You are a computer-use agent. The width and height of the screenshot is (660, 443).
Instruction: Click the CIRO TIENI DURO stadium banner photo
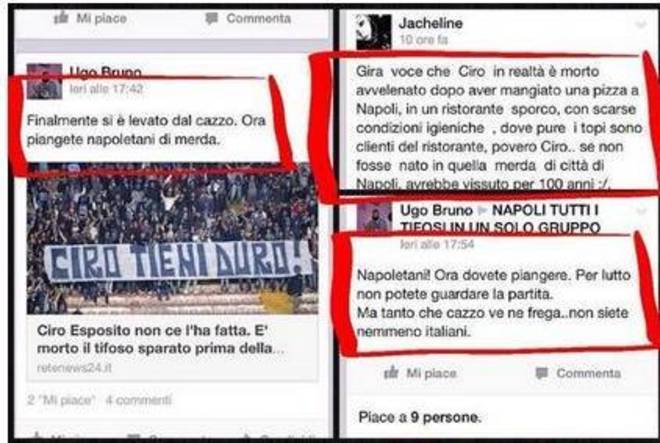point(173,238)
